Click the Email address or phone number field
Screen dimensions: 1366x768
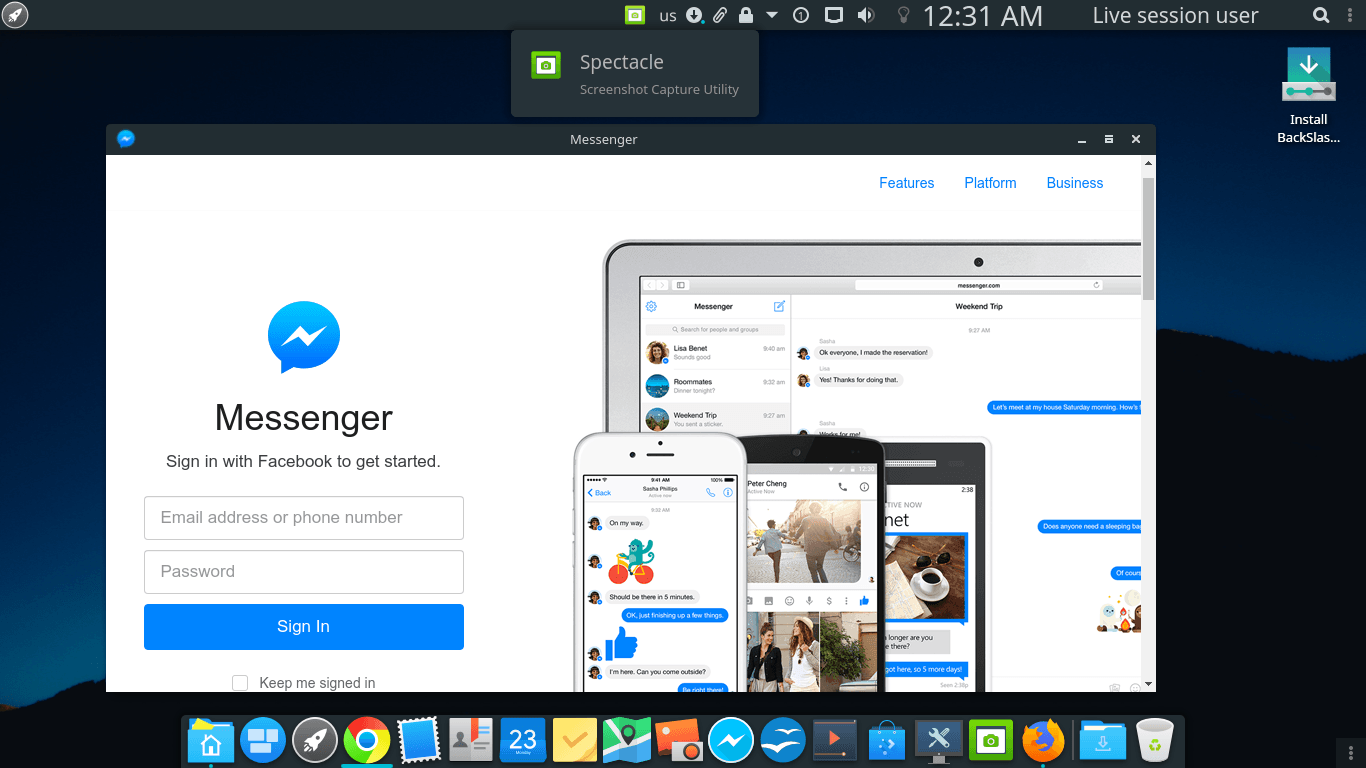304,518
